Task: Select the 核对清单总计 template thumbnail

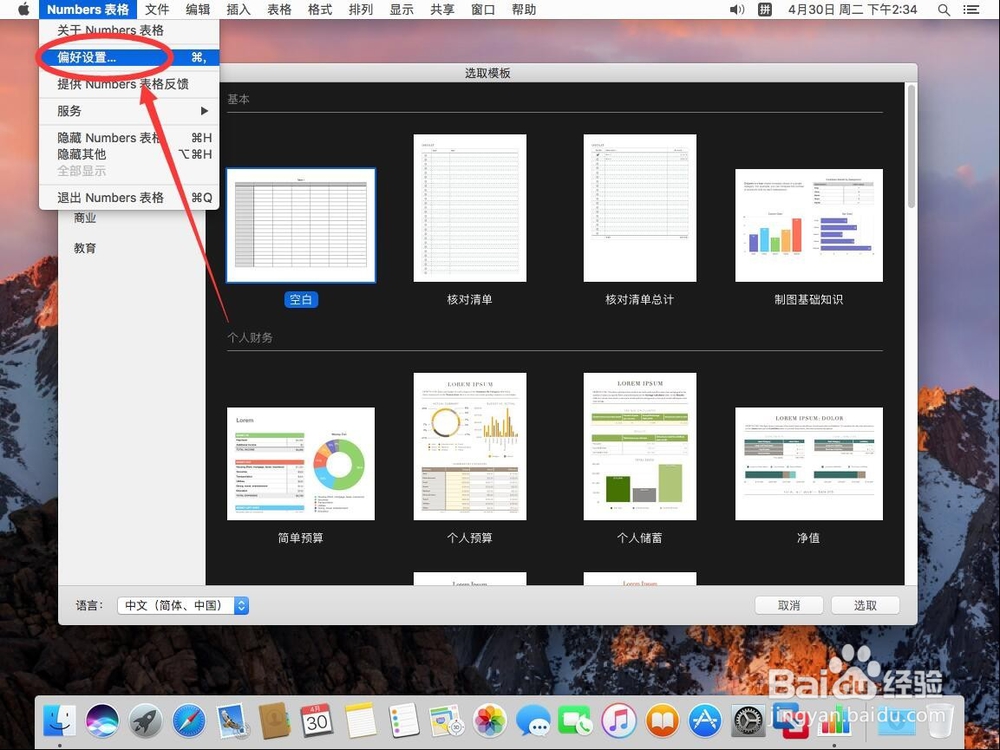Action: pos(640,208)
